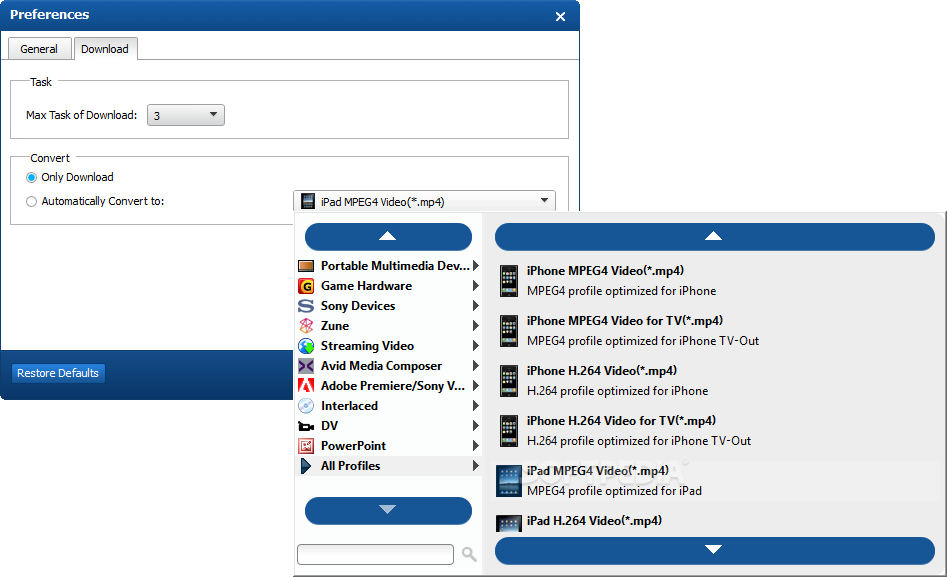
Task: Click the All Profiles arrow icon
Action: tap(306, 466)
